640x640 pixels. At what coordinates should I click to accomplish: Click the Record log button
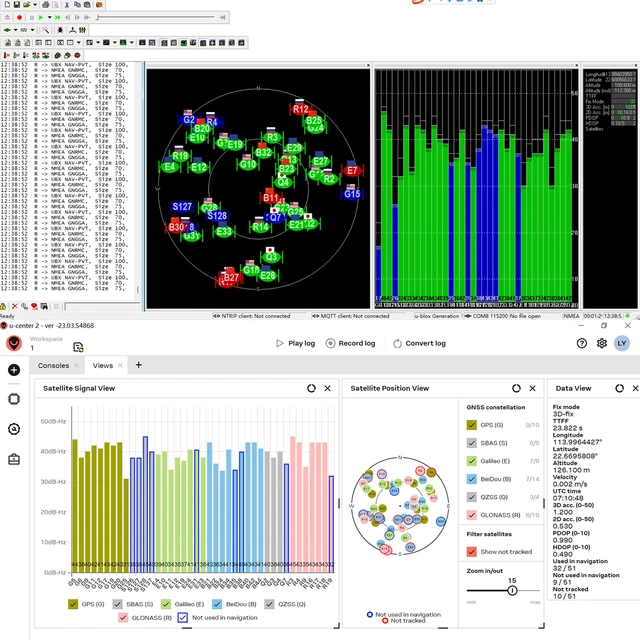tap(350, 343)
